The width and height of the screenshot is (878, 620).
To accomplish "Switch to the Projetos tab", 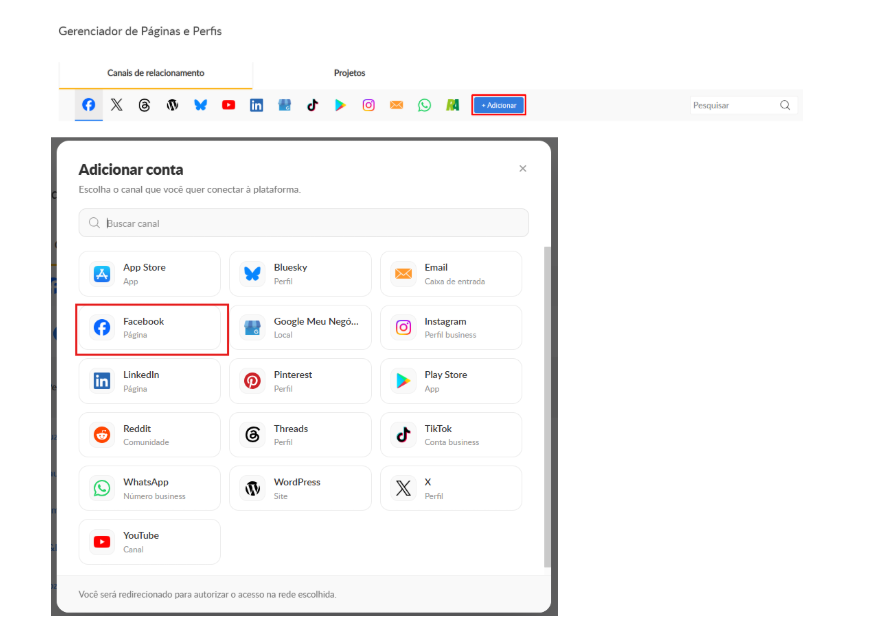I will [349, 73].
